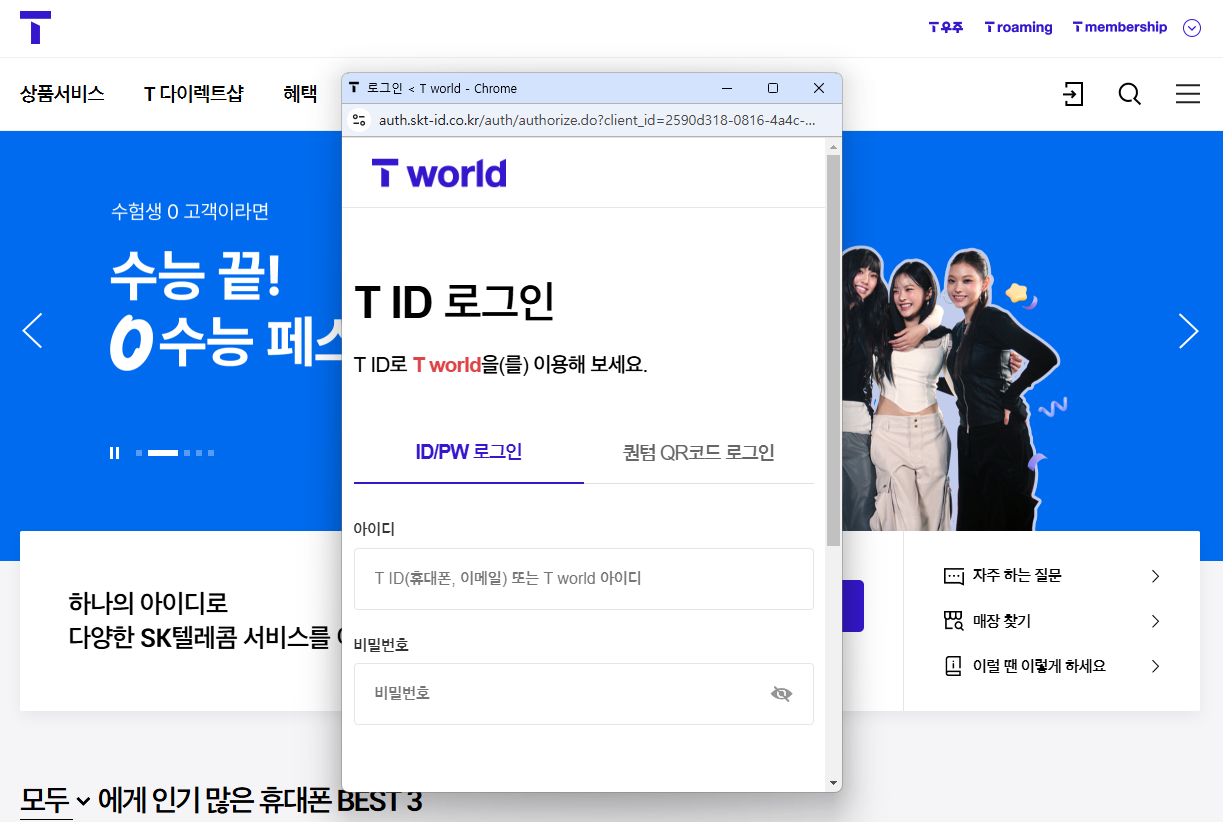
Task: Expand the circled chevron next to T membership
Action: 1192,28
